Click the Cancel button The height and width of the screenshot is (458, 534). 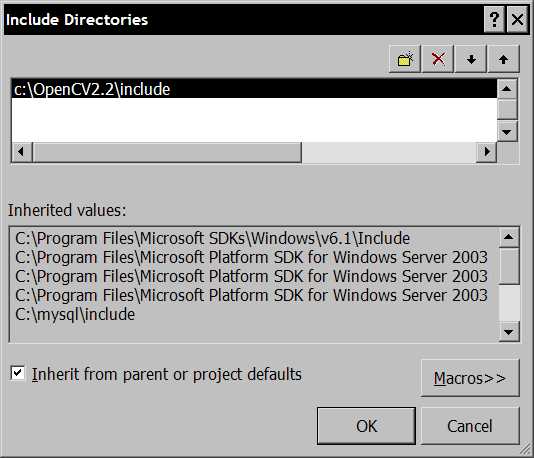point(470,426)
